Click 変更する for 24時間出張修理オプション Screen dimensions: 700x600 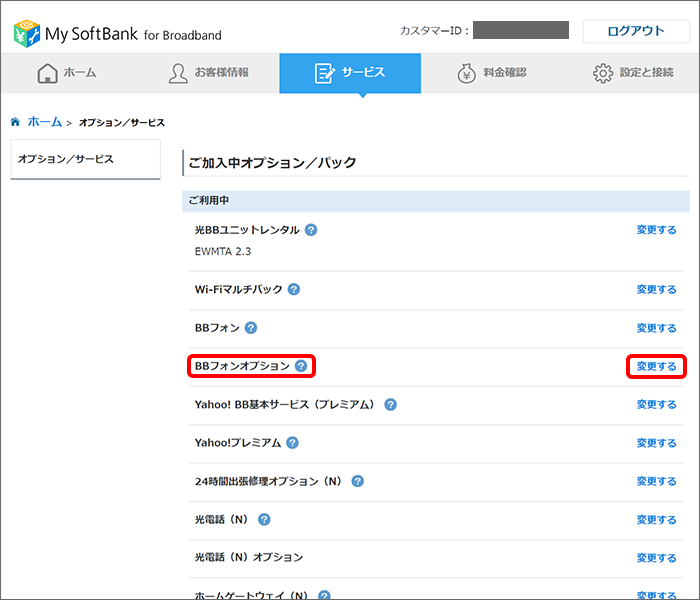click(656, 481)
